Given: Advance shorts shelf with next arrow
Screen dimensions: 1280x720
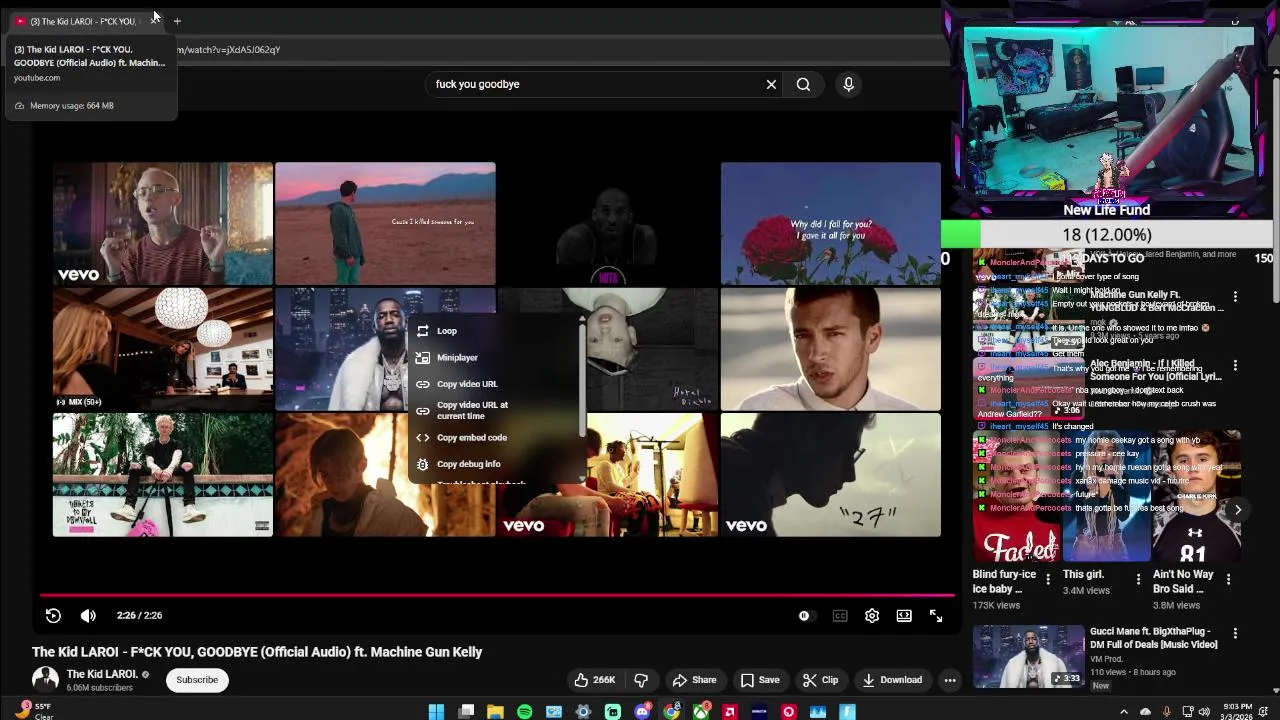Looking at the screenshot, I should pos(1238,510).
